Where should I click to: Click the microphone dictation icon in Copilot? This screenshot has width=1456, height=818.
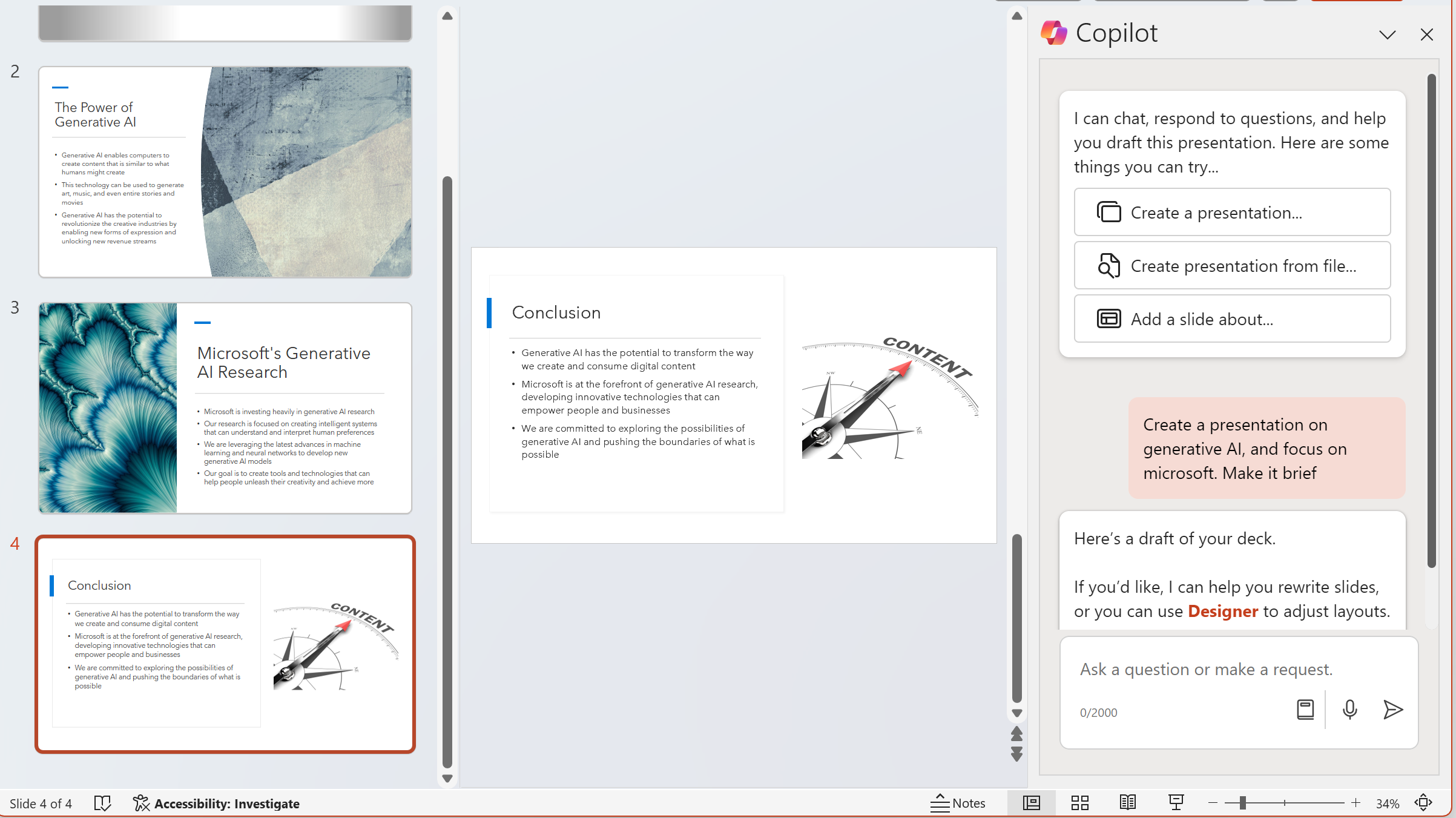tap(1349, 710)
